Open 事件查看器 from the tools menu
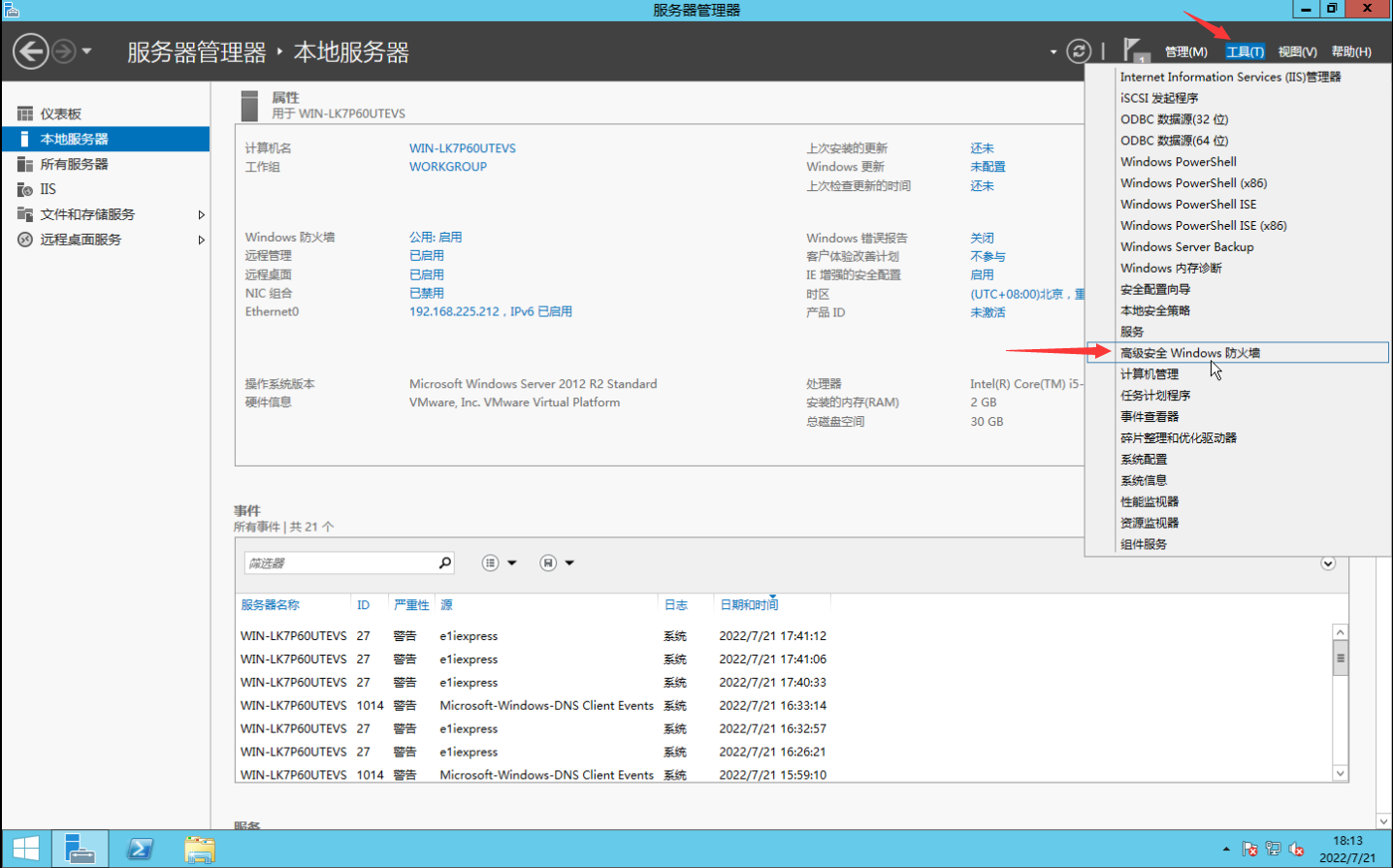The height and width of the screenshot is (868, 1393). click(x=1237, y=417)
